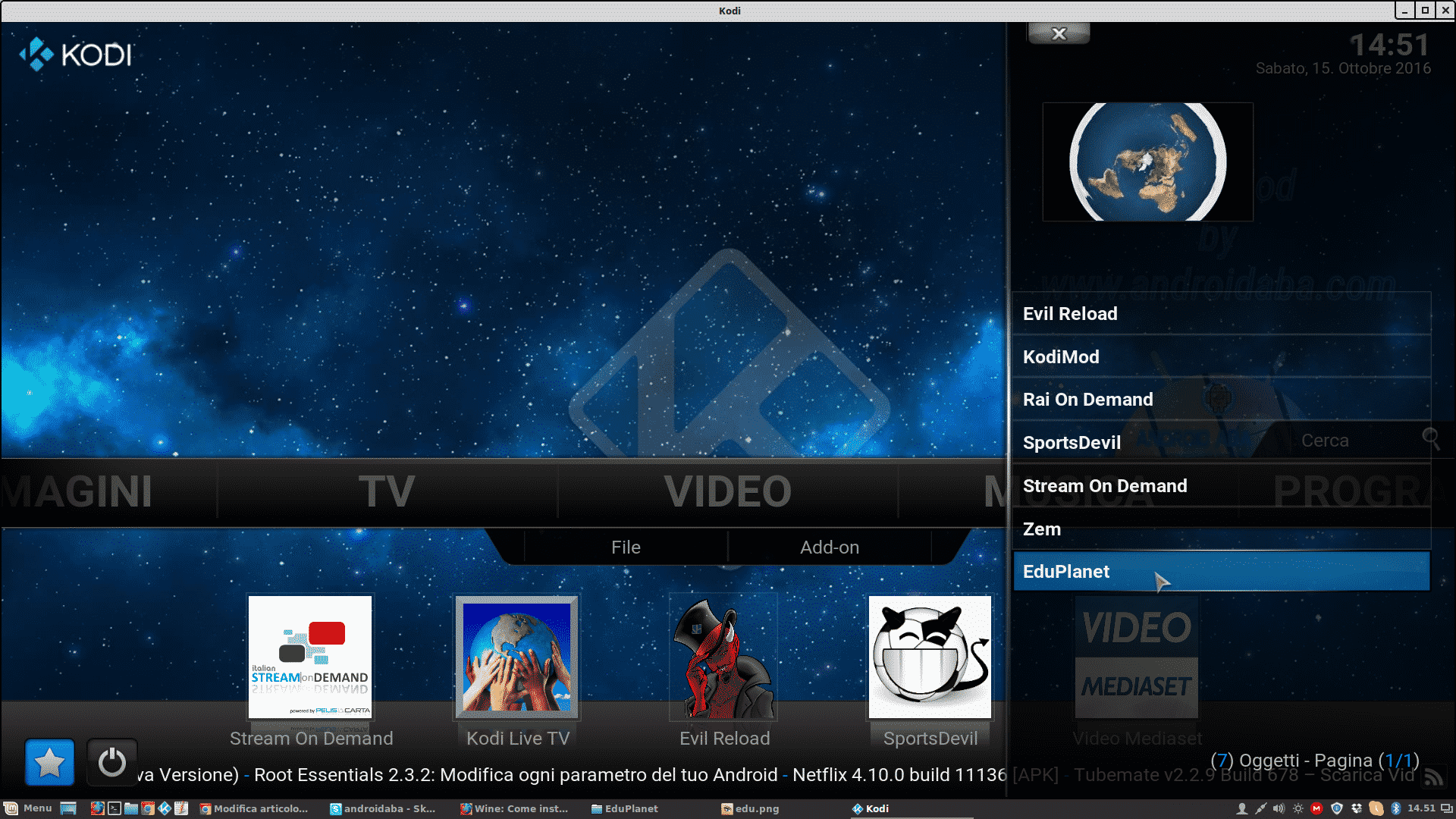Go to the TV main menu section

coord(387,491)
